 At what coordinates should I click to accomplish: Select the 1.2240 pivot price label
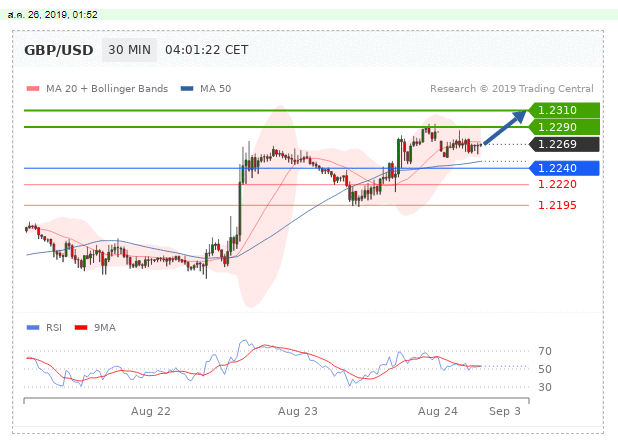[564, 168]
